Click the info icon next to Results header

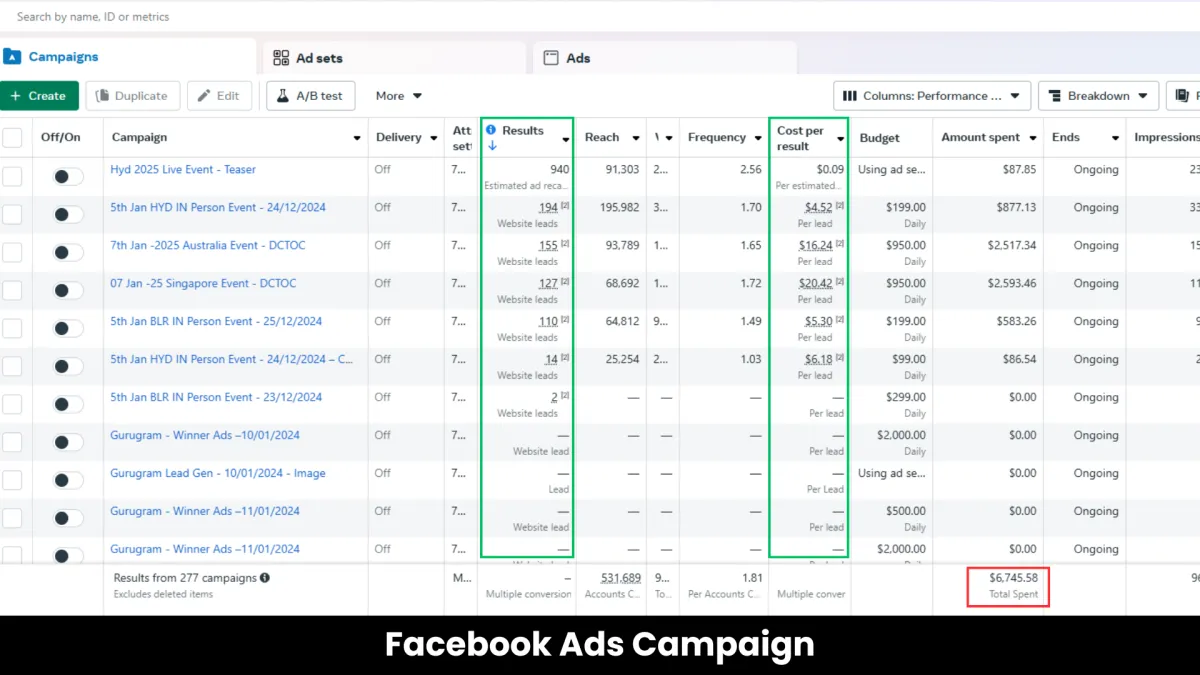(x=491, y=130)
